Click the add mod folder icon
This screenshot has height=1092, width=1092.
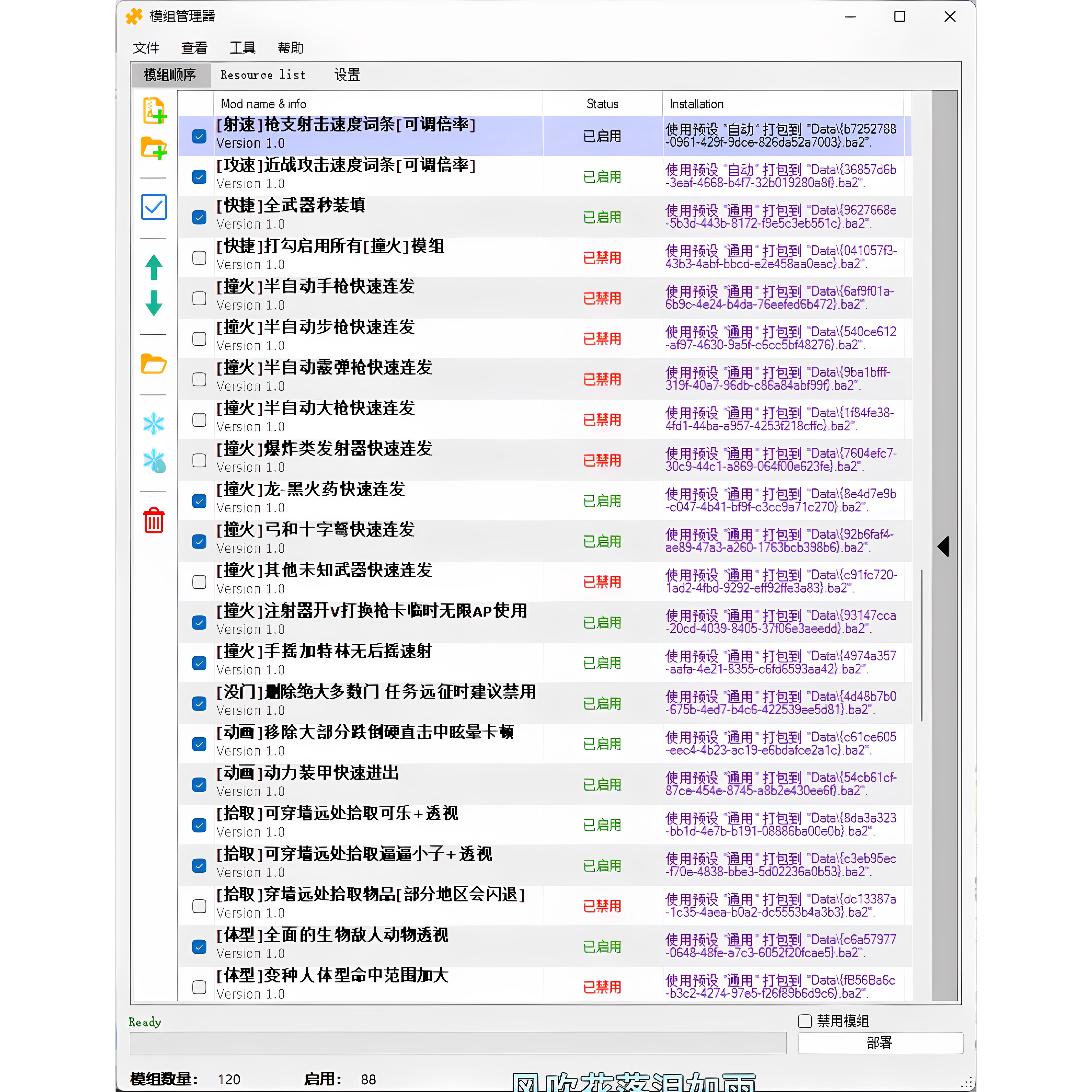[154, 148]
